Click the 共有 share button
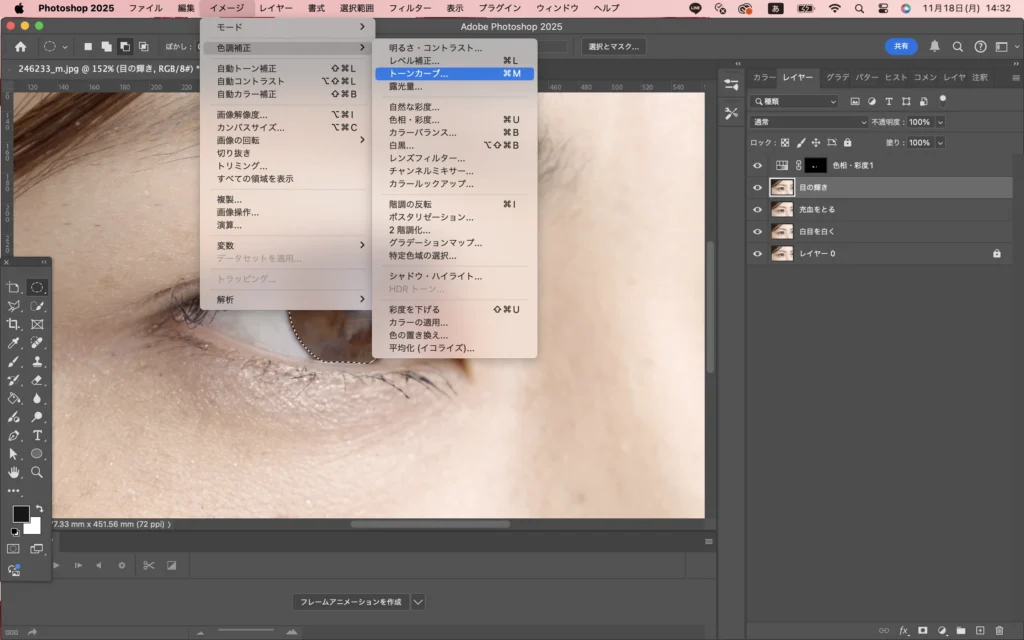The image size is (1024, 640). pos(901,47)
